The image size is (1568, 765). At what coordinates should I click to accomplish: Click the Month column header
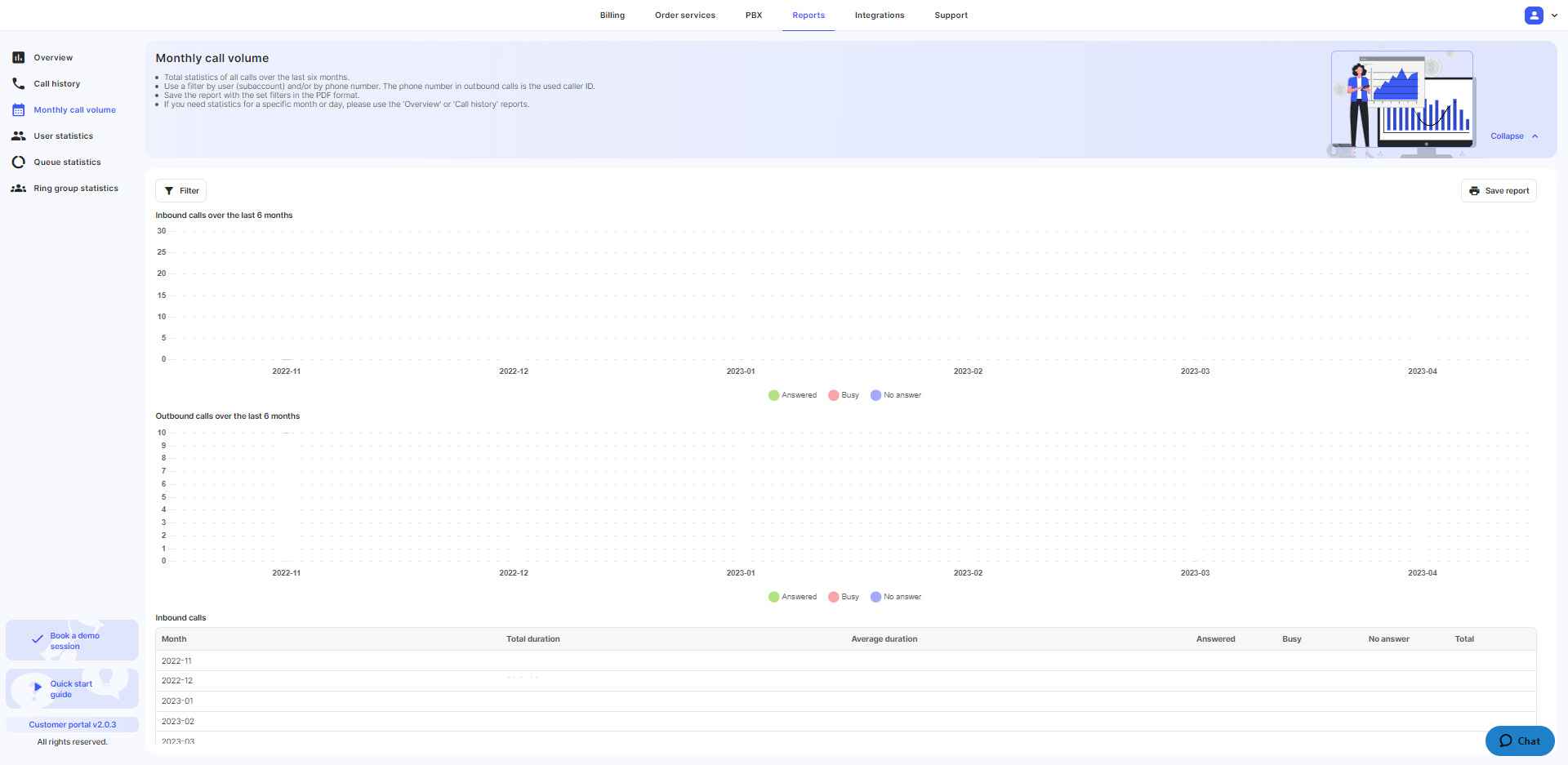(x=174, y=639)
